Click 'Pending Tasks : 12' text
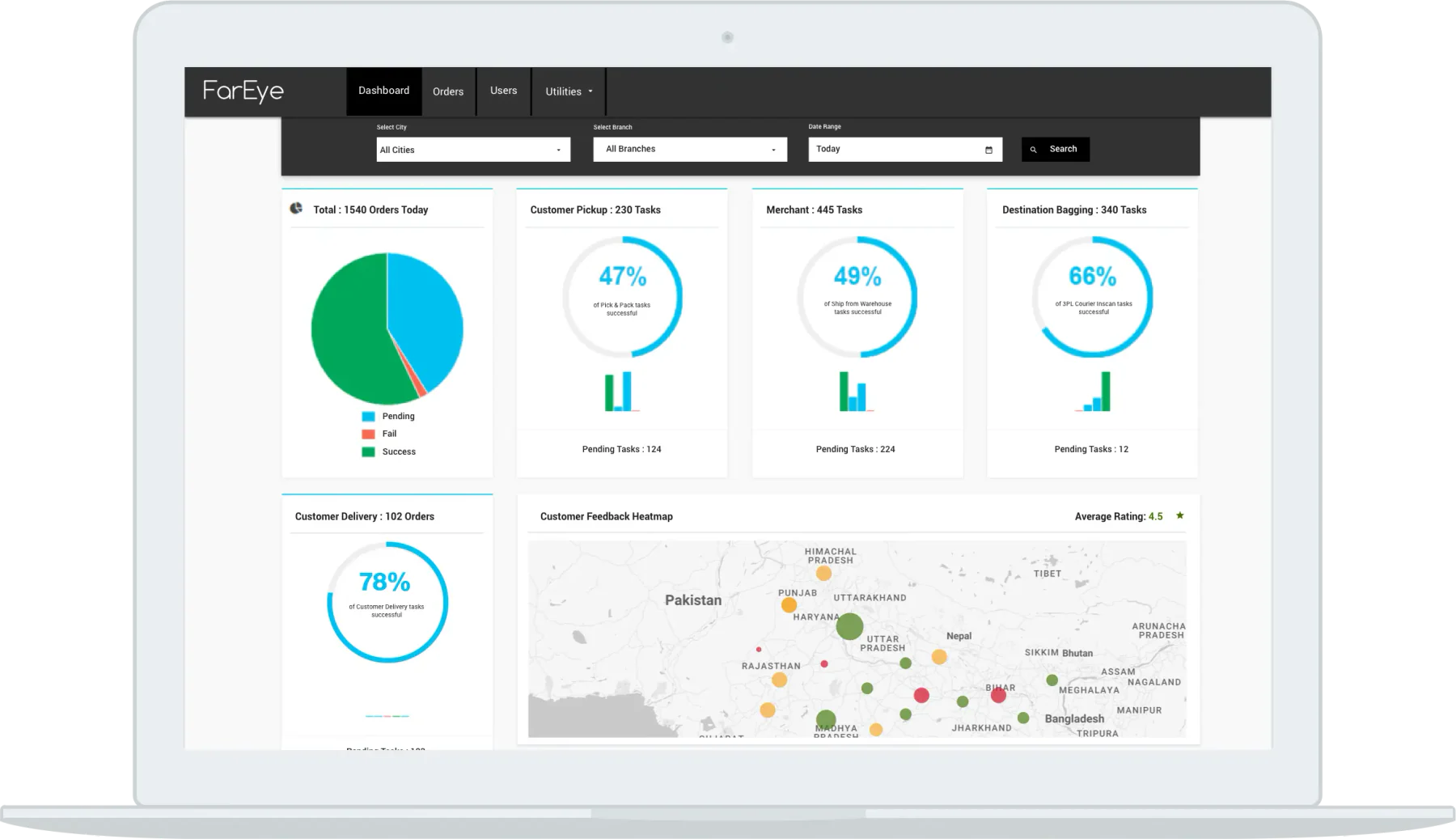1456x839 pixels. [x=1091, y=449]
